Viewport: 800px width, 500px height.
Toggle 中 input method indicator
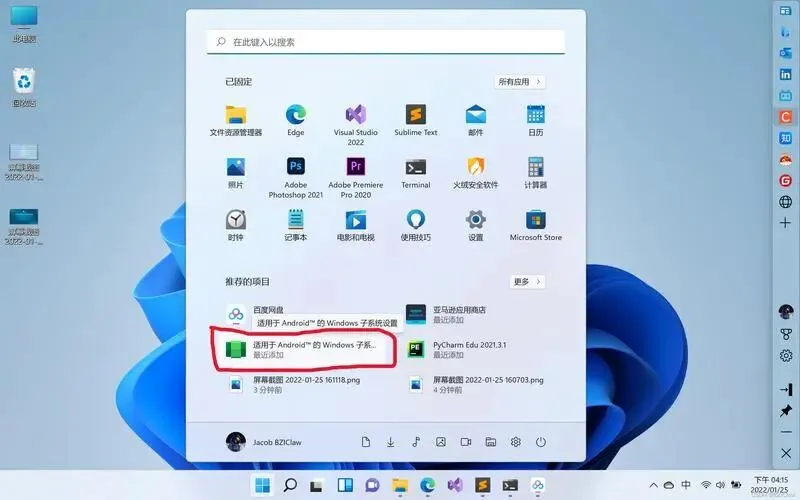click(686, 485)
